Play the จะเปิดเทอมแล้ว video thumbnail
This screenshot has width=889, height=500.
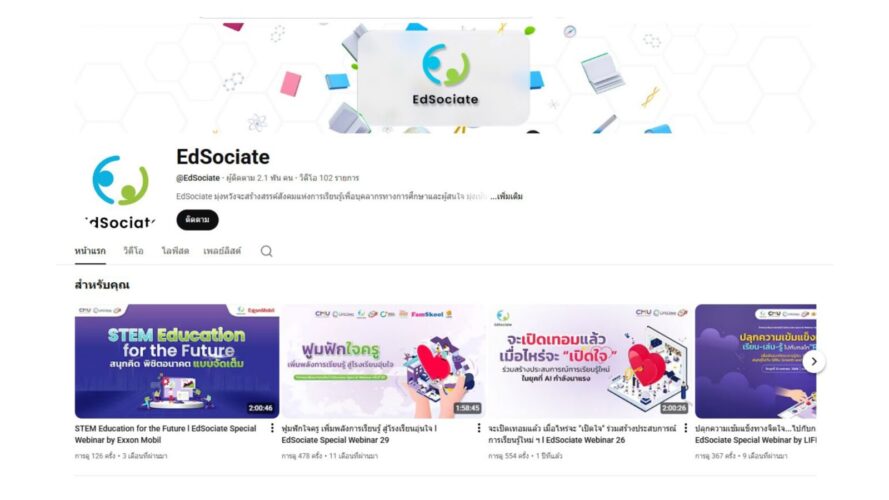point(590,361)
